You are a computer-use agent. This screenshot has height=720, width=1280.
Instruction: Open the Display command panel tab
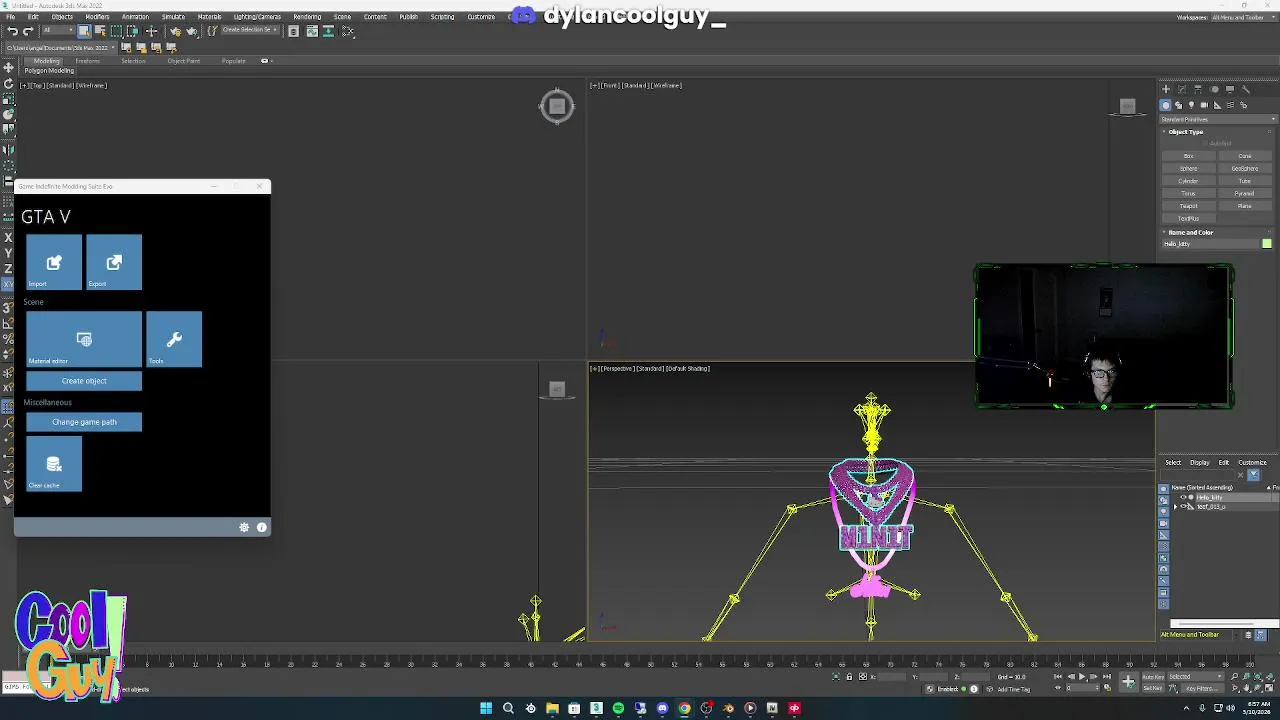pos(1229,89)
